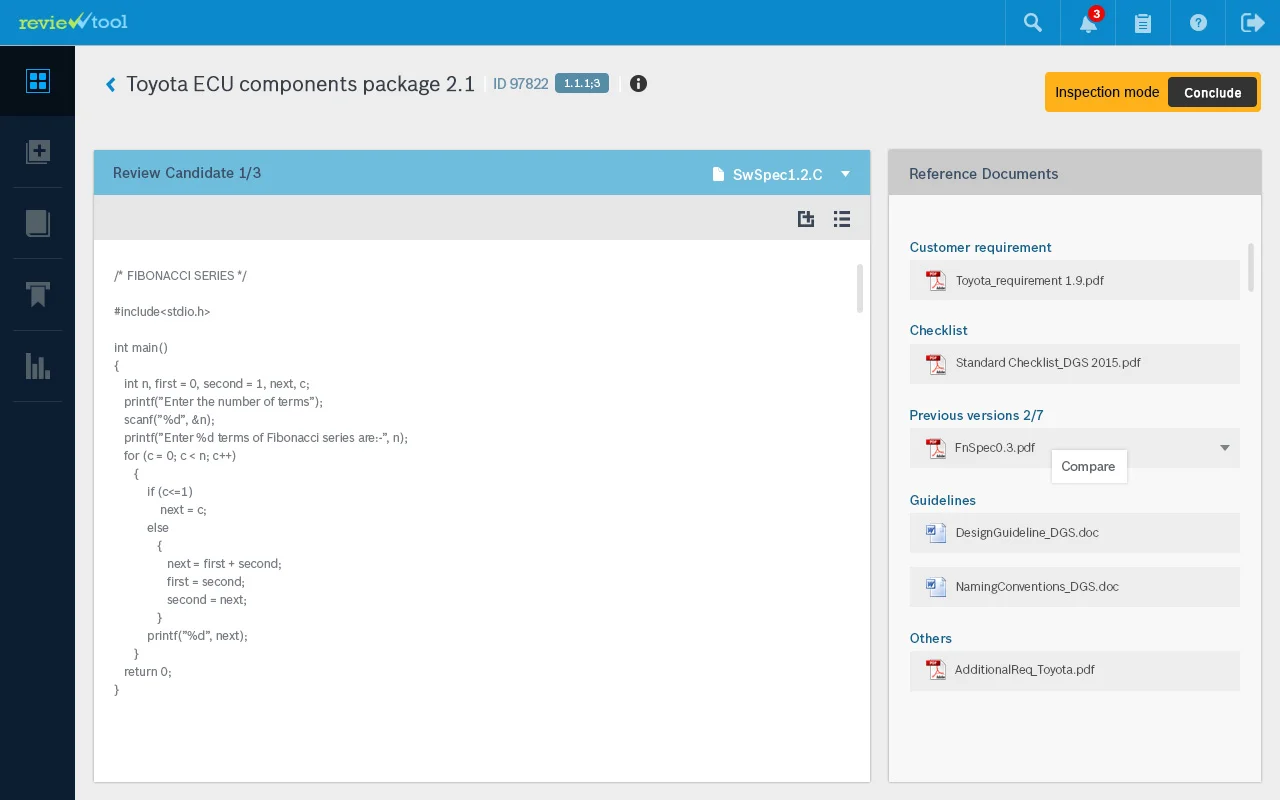
Task: Open NamingConventions_DGS.doc document
Action: 1075,587
